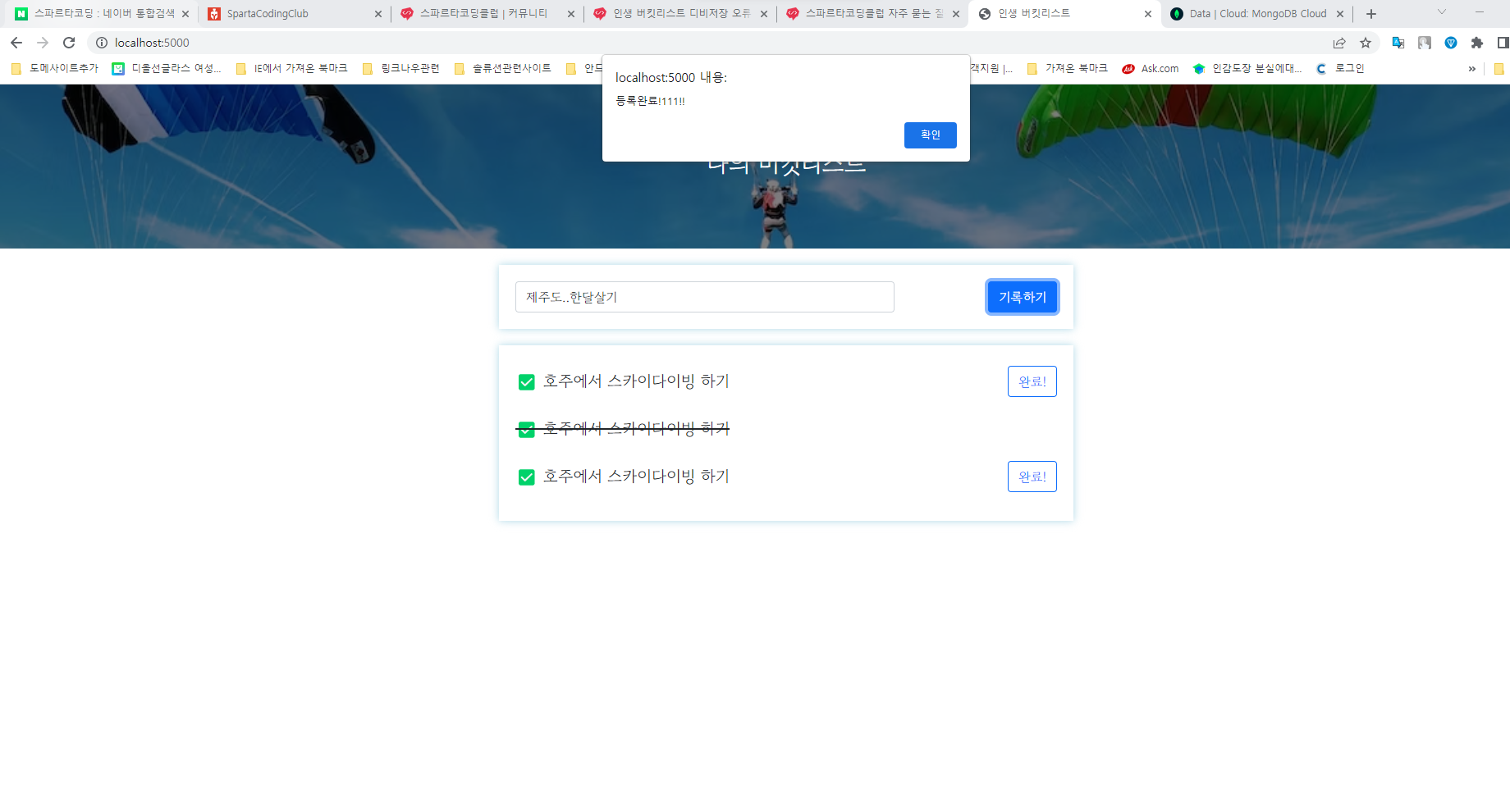Open the 디올선글라스 bookmark
This screenshot has height=812, width=1510.
(x=167, y=69)
